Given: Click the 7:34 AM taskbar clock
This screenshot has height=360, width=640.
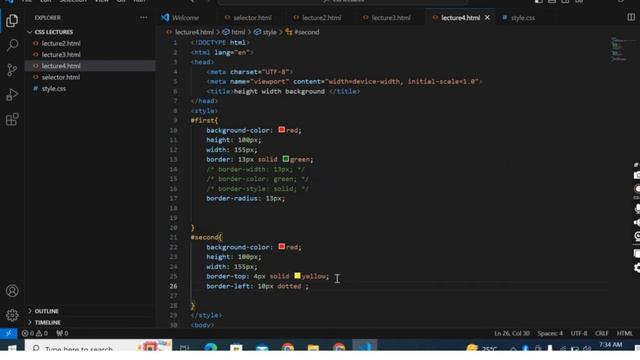Looking at the screenshot, I should [x=611, y=345].
